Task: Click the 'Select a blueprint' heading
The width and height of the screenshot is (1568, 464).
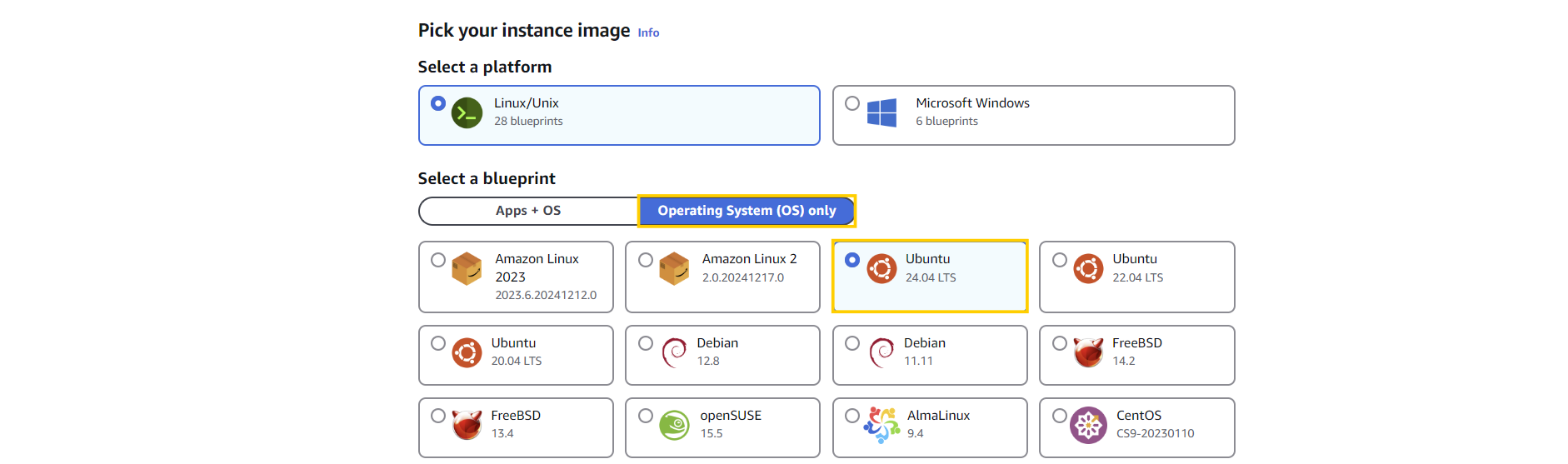Action: point(487,178)
